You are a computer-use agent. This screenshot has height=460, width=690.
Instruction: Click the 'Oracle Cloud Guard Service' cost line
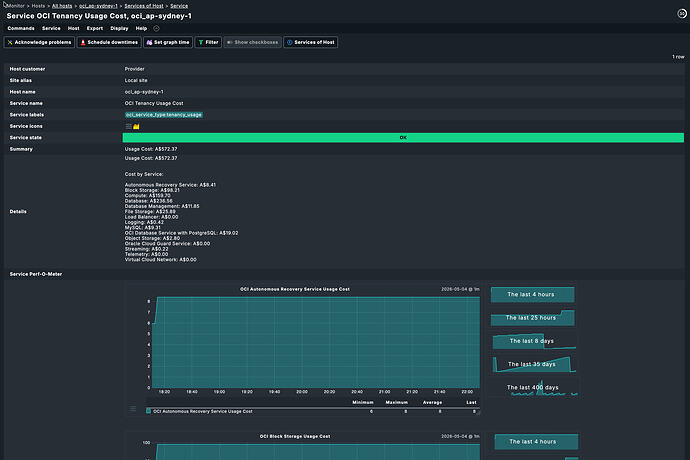pyautogui.click(x=167, y=243)
